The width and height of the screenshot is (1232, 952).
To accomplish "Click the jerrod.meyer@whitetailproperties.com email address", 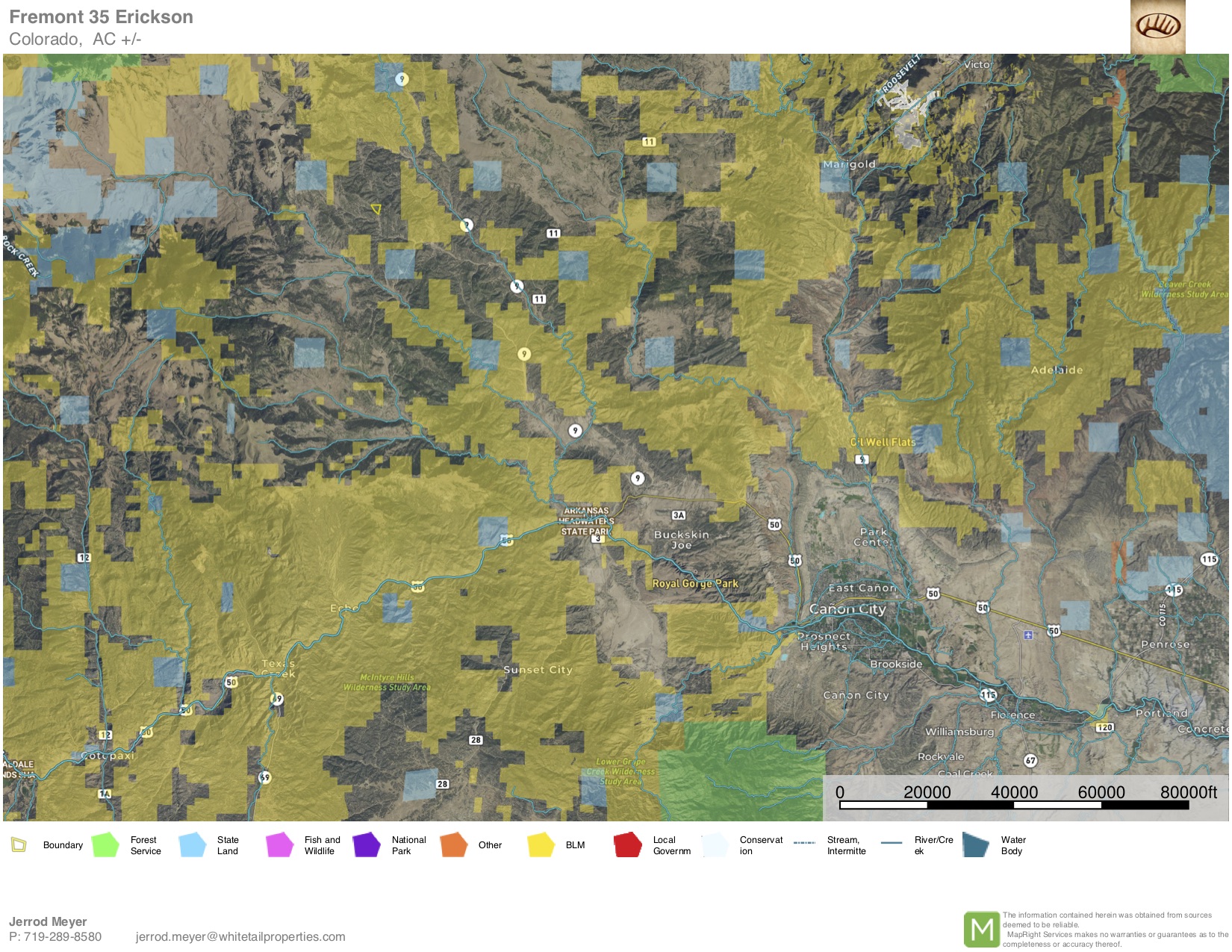I will 240,936.
